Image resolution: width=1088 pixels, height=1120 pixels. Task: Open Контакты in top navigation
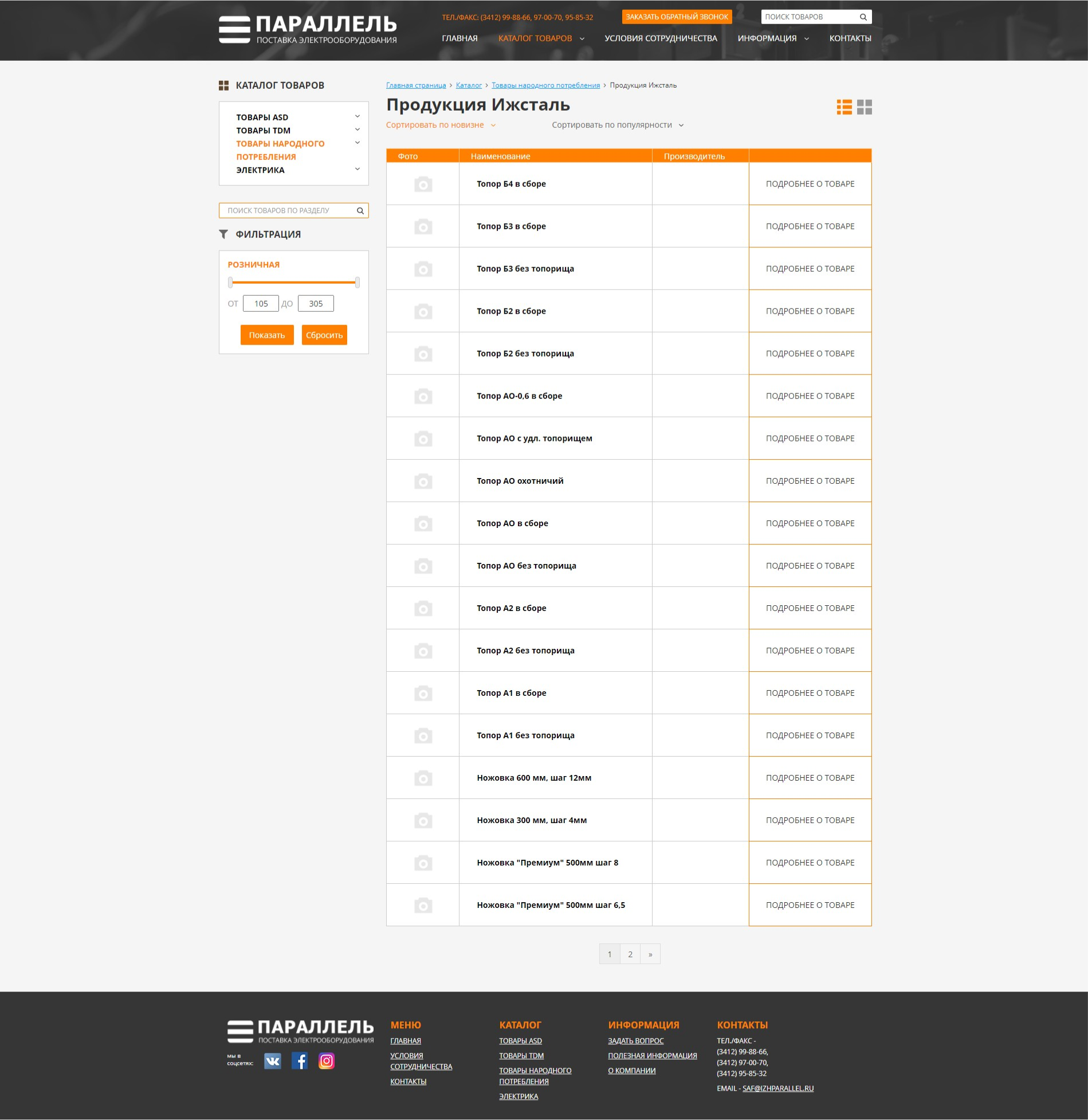(850, 38)
